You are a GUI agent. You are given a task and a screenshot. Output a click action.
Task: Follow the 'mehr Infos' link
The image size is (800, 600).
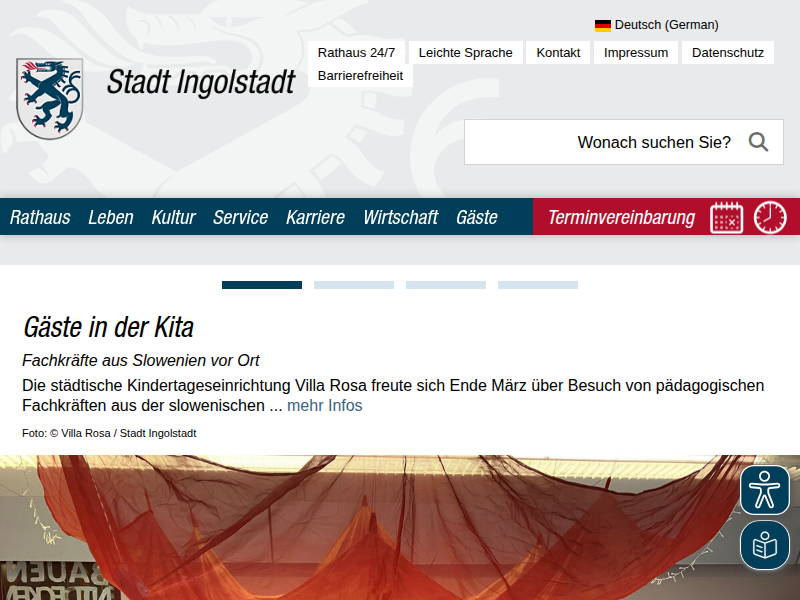pyautogui.click(x=325, y=405)
